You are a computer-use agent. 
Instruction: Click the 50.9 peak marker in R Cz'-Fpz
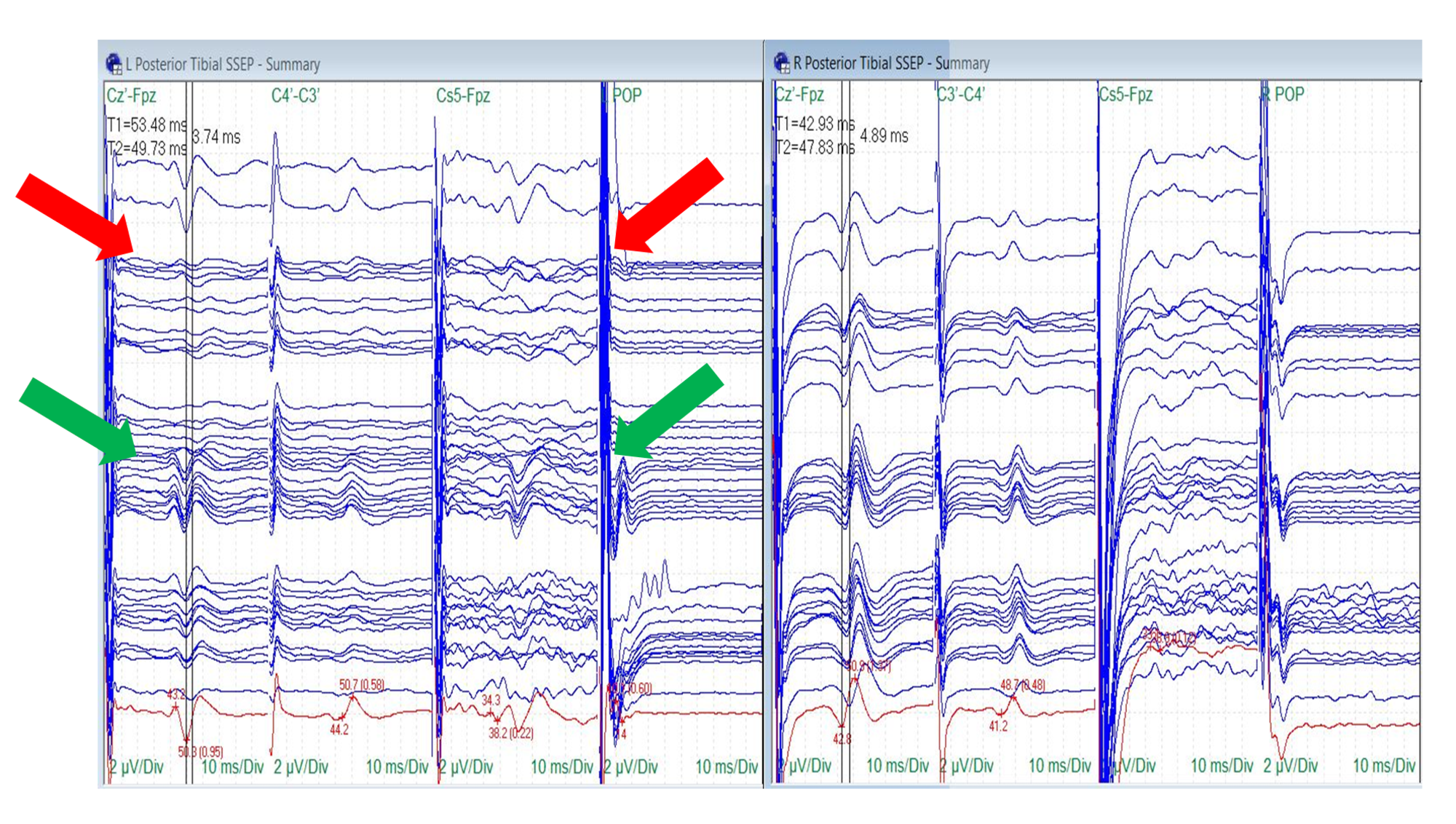point(868,666)
